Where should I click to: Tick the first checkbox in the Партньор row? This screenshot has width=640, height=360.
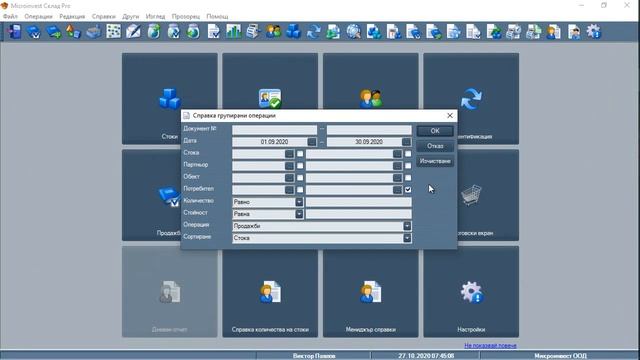coord(300,166)
